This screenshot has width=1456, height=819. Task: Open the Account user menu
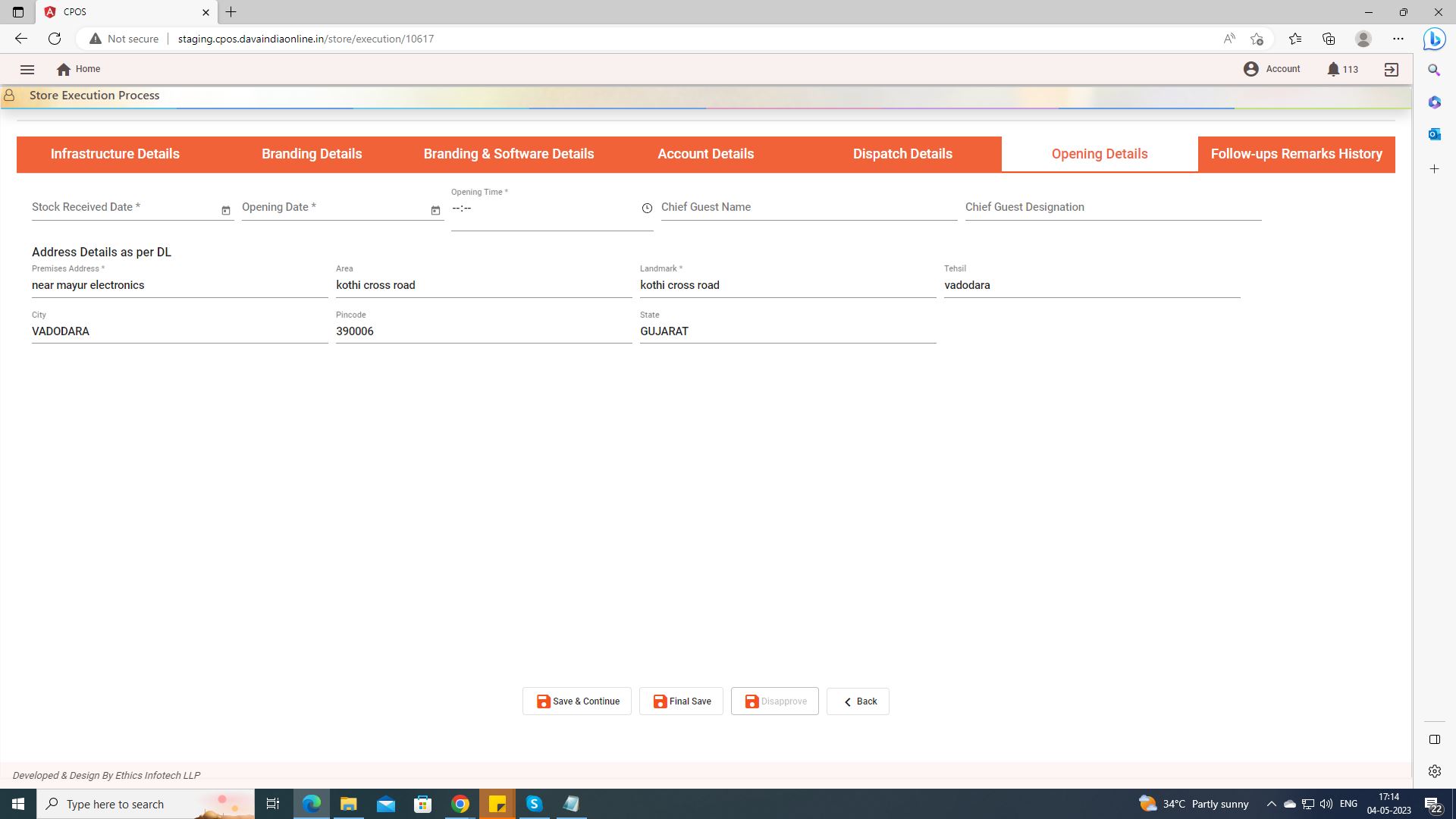1272,69
